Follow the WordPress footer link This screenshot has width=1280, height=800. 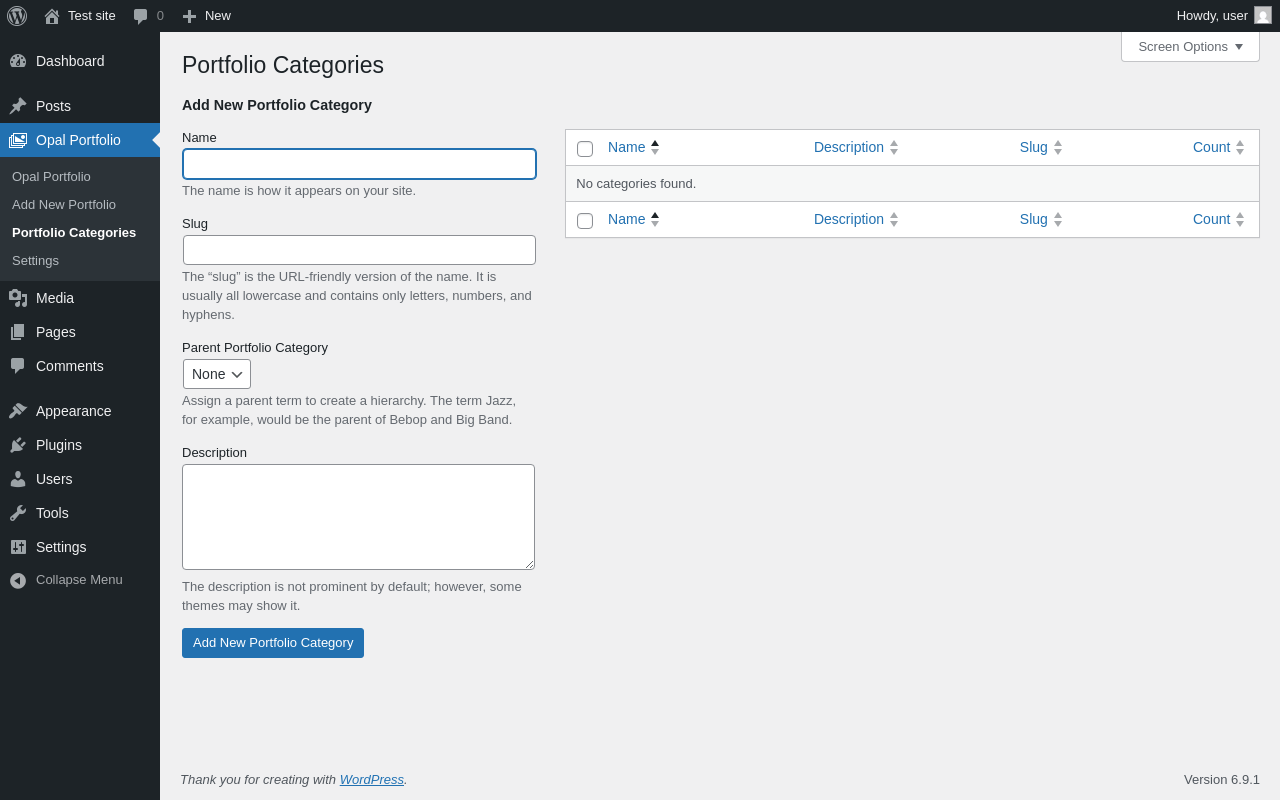pyautogui.click(x=371, y=779)
